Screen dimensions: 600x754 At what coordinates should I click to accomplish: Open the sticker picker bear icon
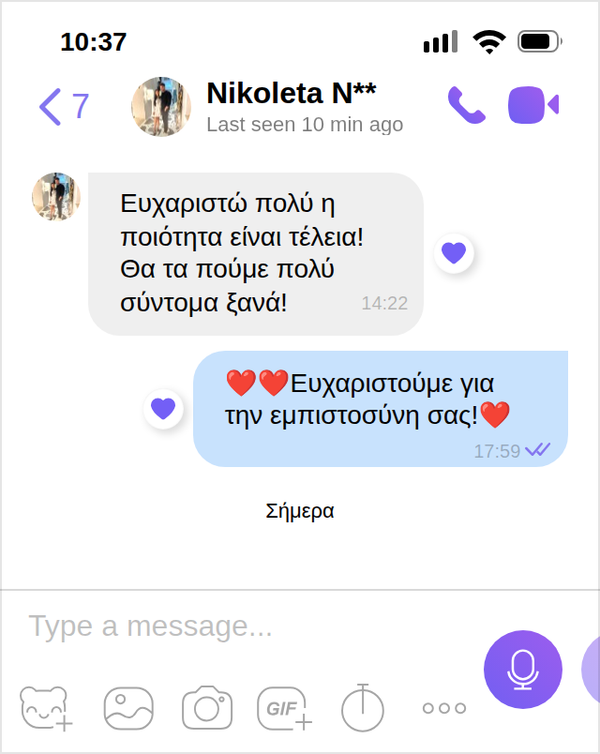46,708
